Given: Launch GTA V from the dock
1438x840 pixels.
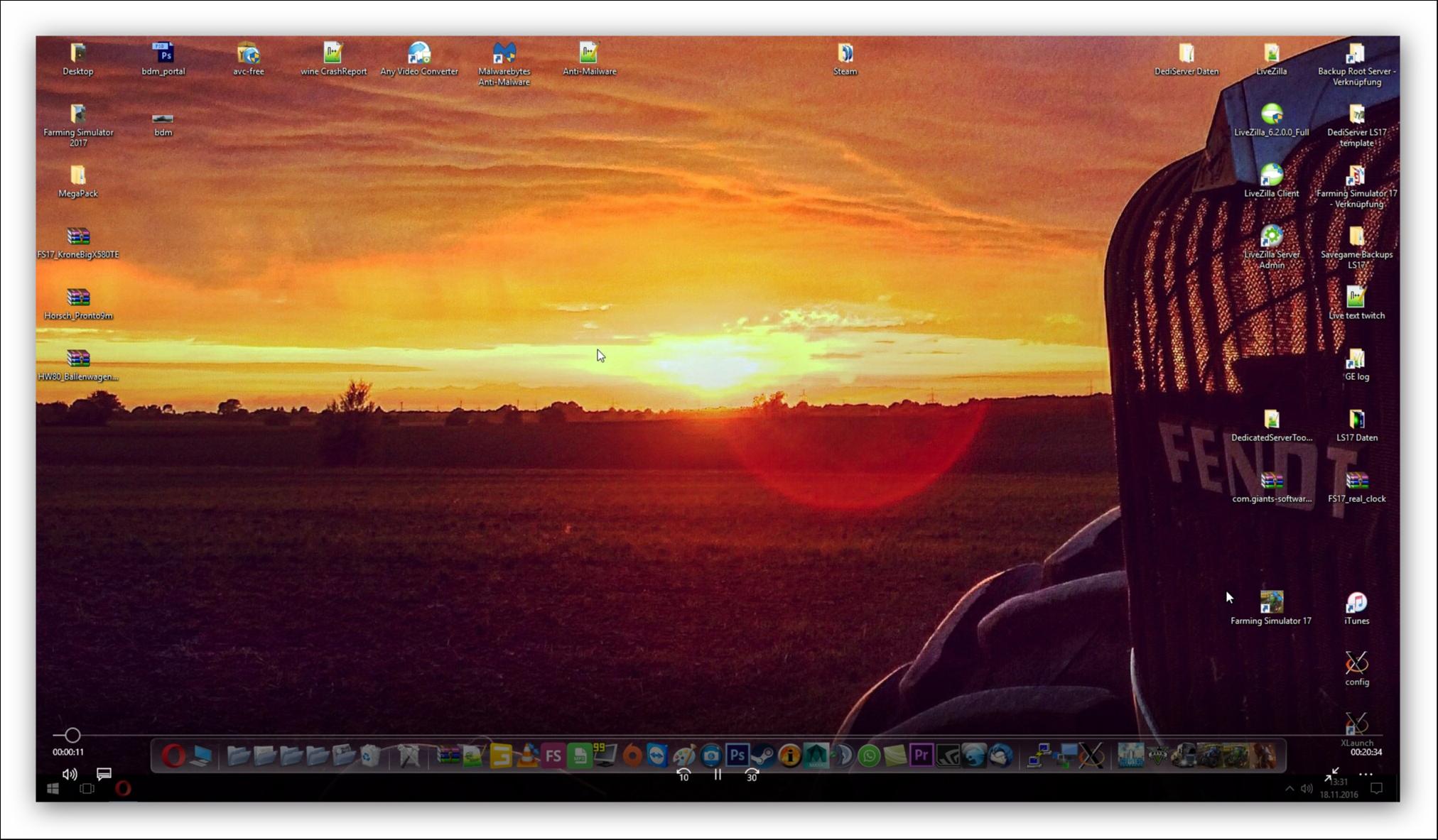Looking at the screenshot, I should pos(1157,756).
